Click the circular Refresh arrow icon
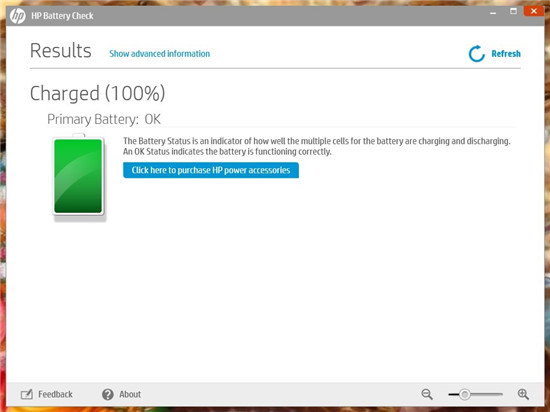 tap(477, 54)
